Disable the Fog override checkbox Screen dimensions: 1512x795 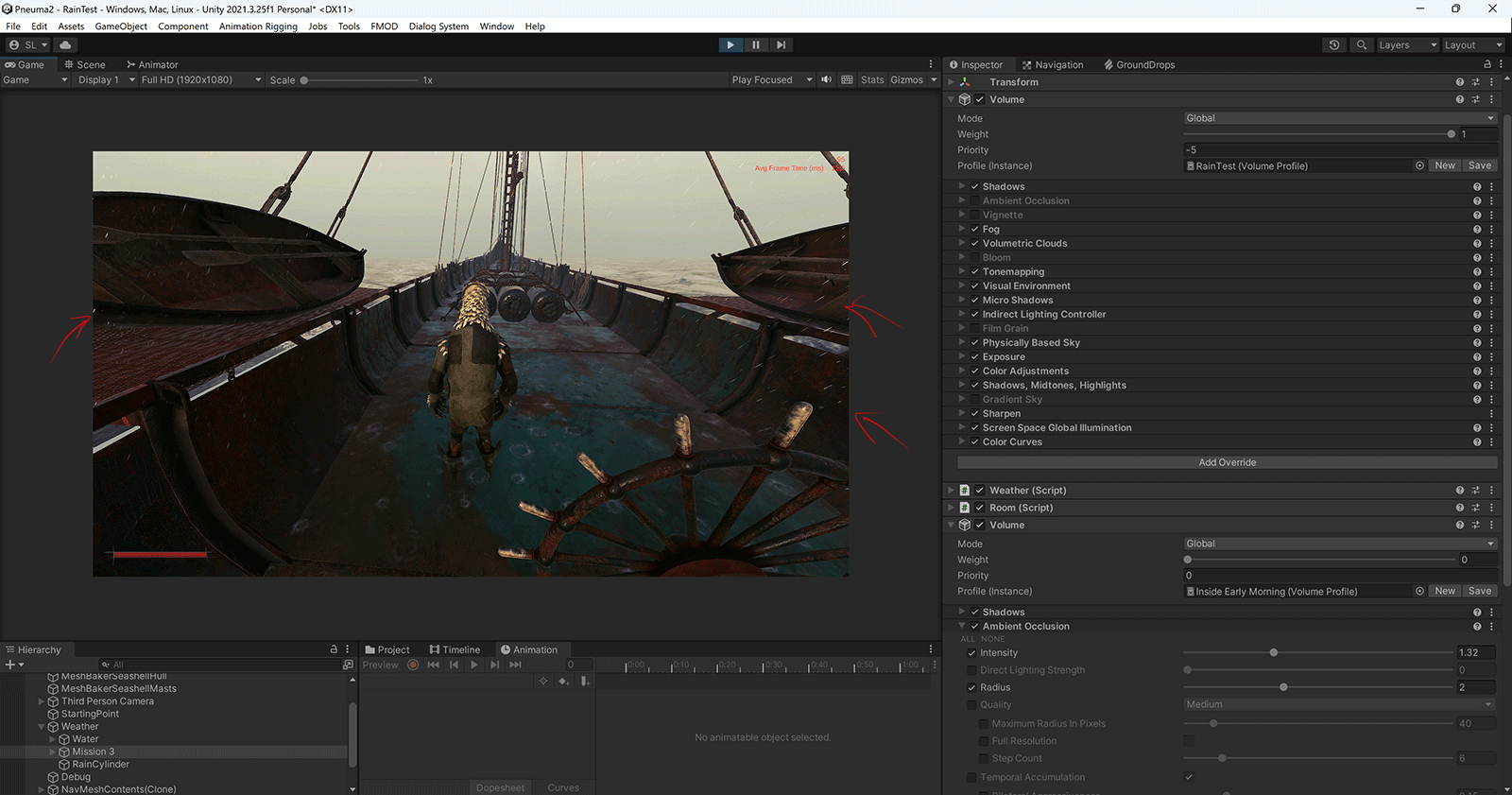[974, 229]
